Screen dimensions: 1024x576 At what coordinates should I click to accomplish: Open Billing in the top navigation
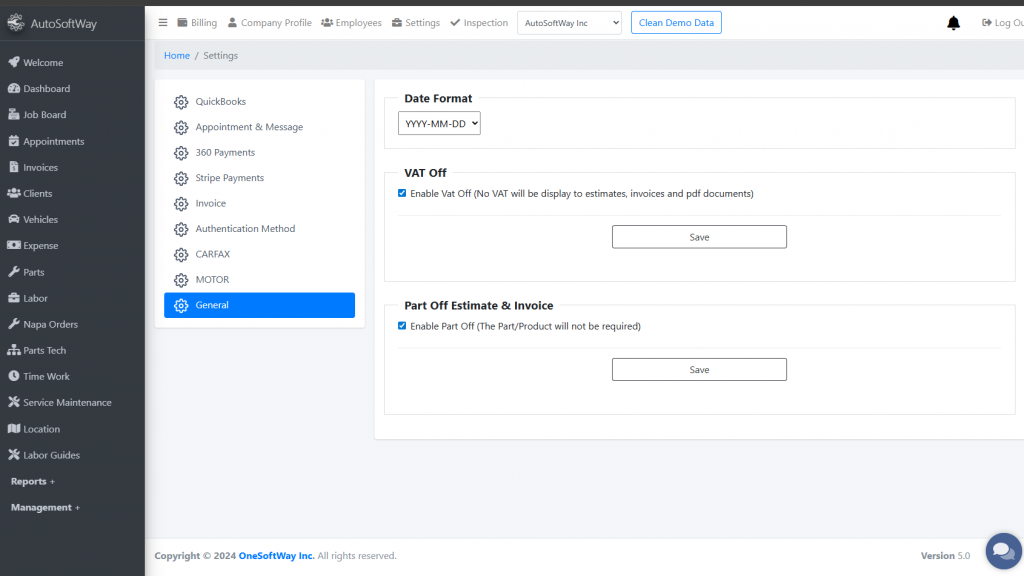[197, 23]
